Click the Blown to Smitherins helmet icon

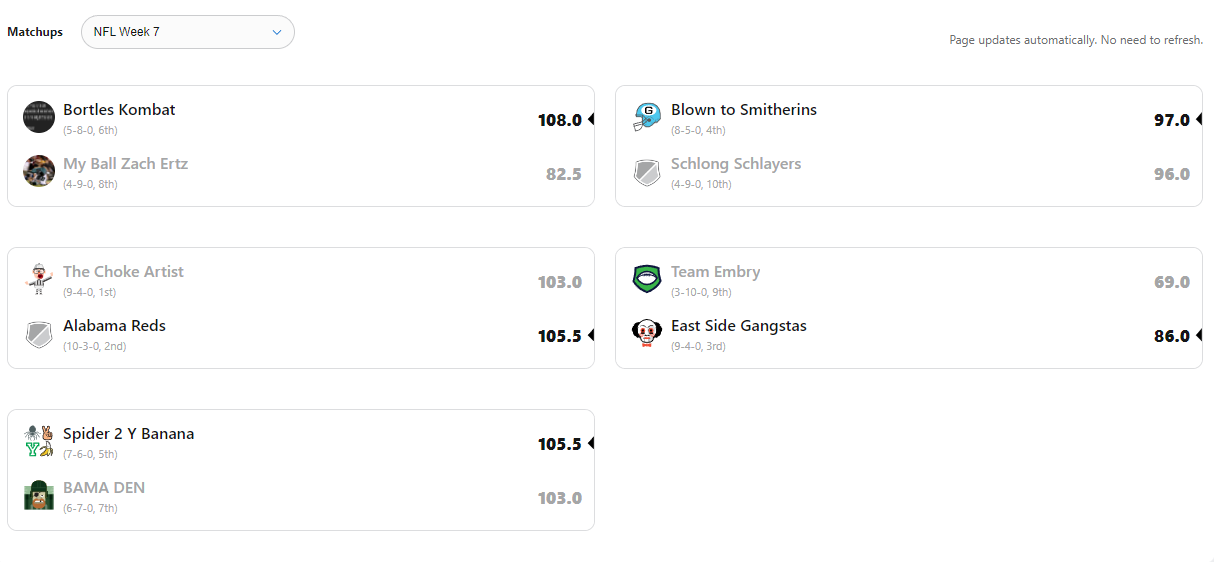[x=647, y=117]
